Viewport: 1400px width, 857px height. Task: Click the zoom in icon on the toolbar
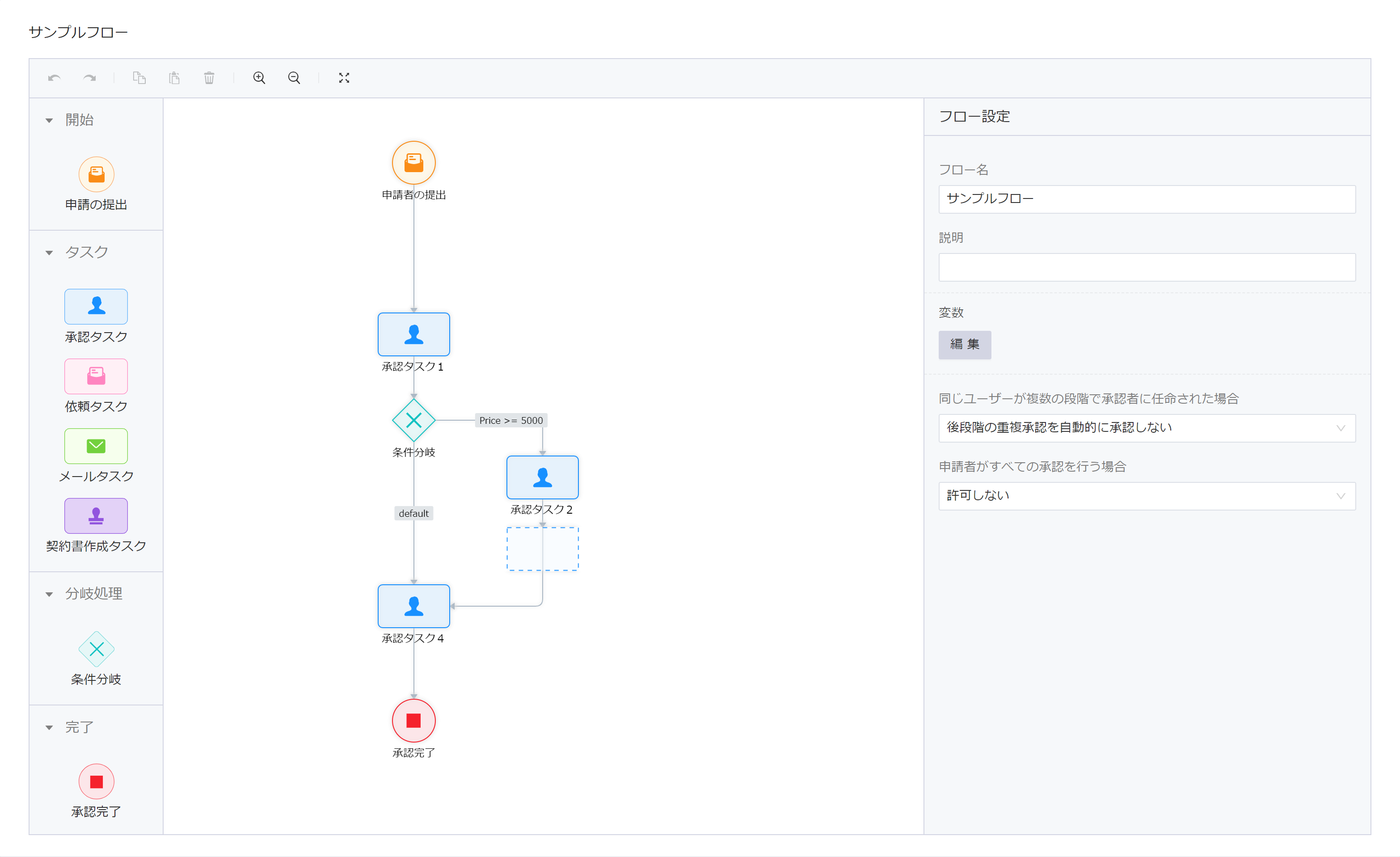(259, 78)
